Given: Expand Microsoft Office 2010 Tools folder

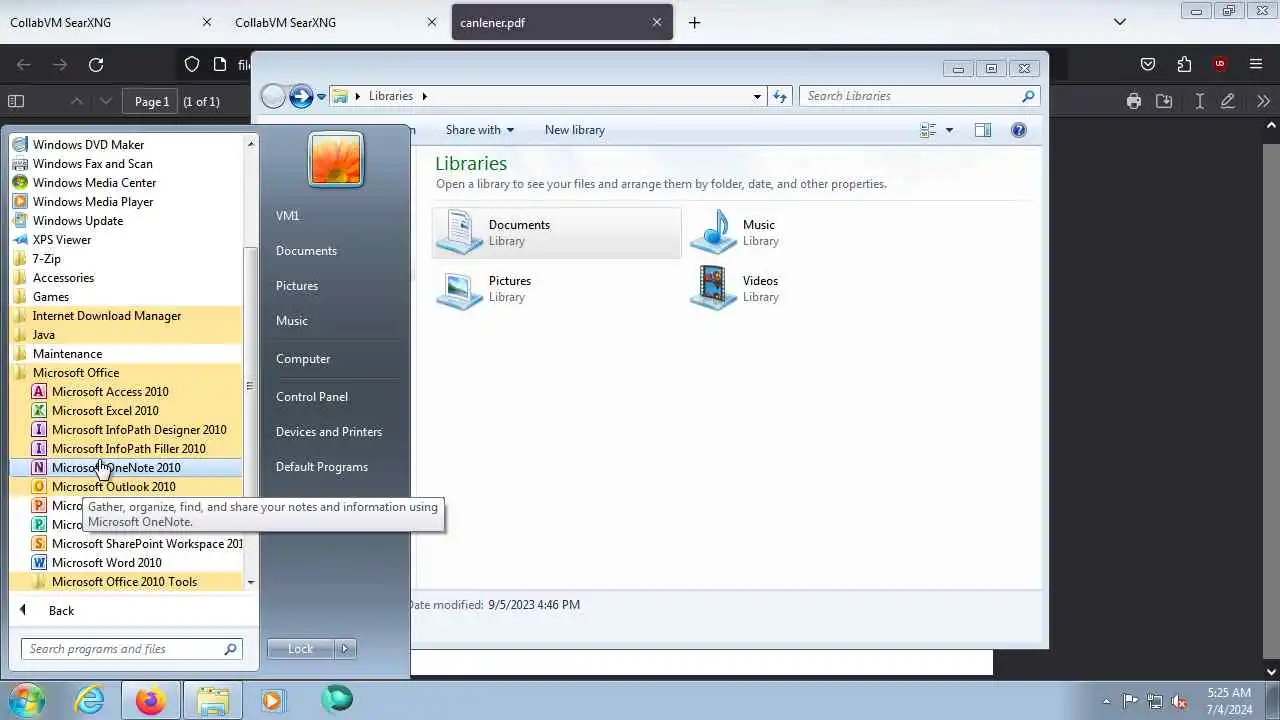Looking at the screenshot, I should click(124, 582).
